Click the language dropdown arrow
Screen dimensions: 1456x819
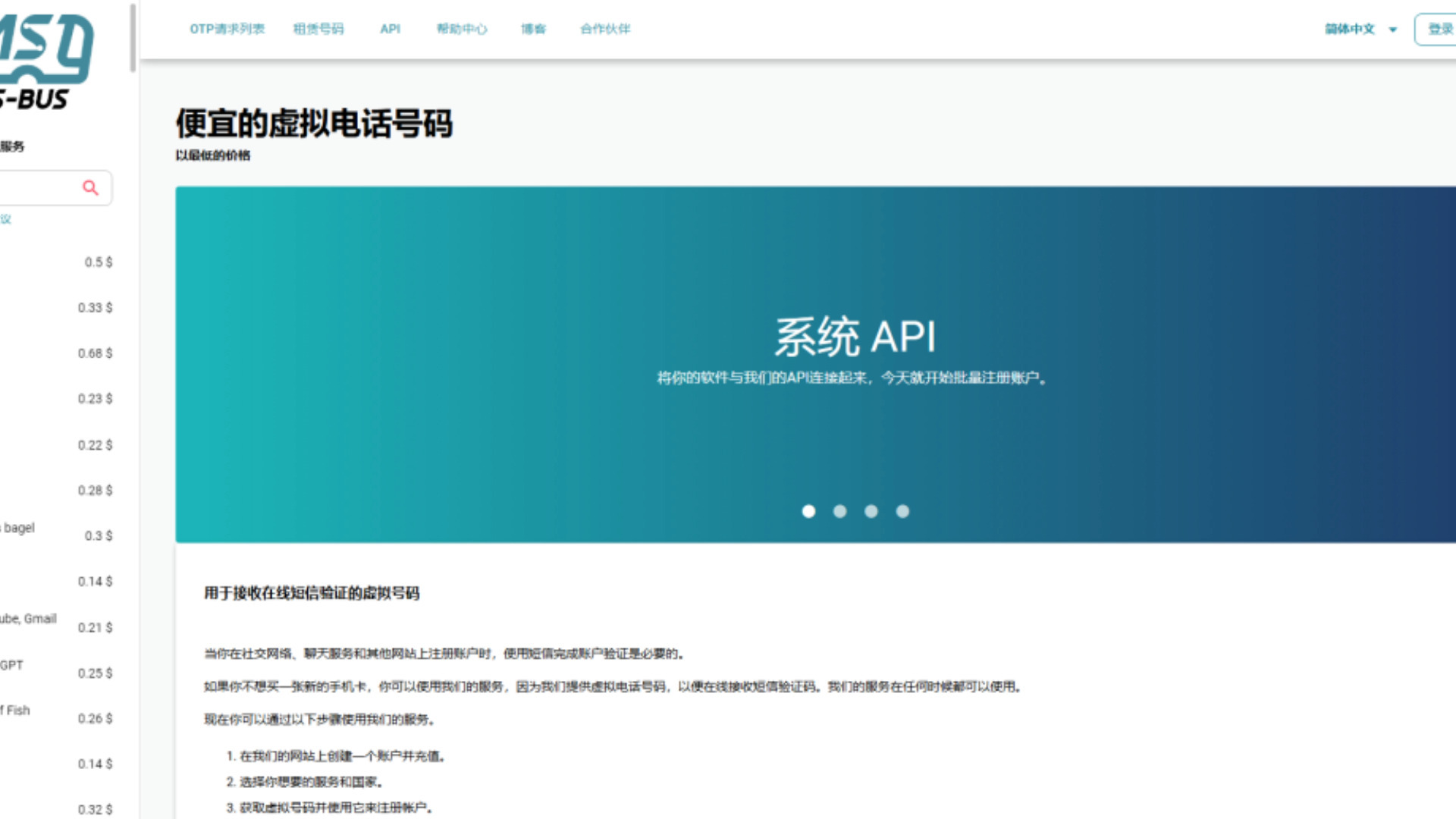click(x=1392, y=30)
